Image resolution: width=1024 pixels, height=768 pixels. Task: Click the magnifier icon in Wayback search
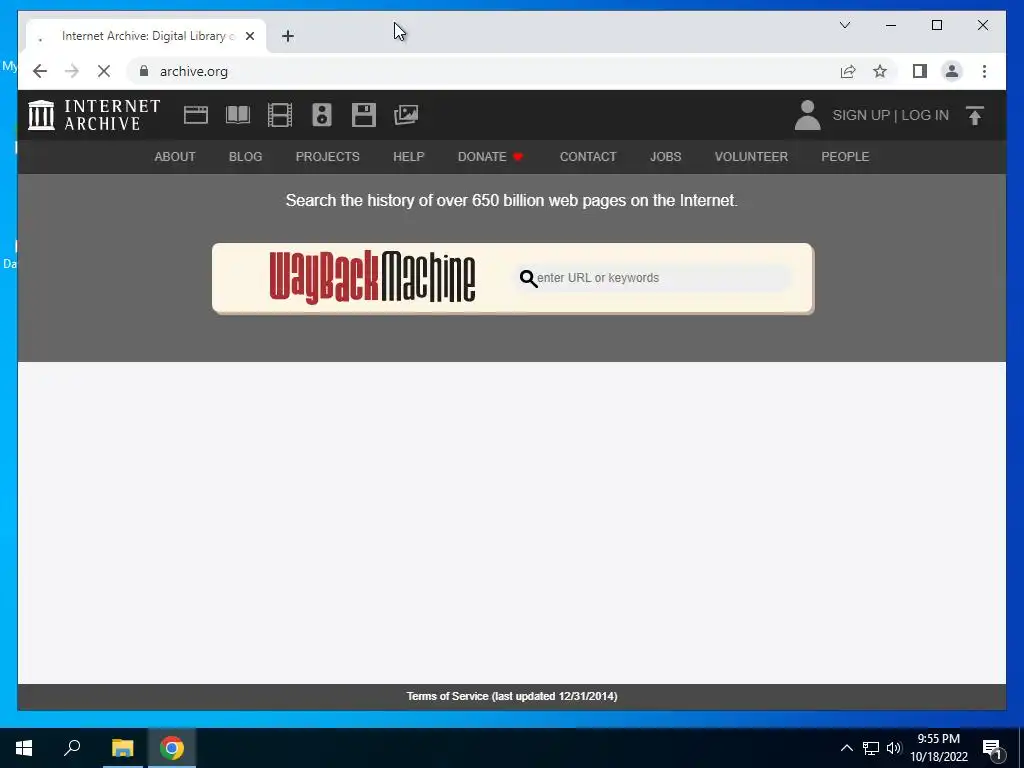coord(528,279)
